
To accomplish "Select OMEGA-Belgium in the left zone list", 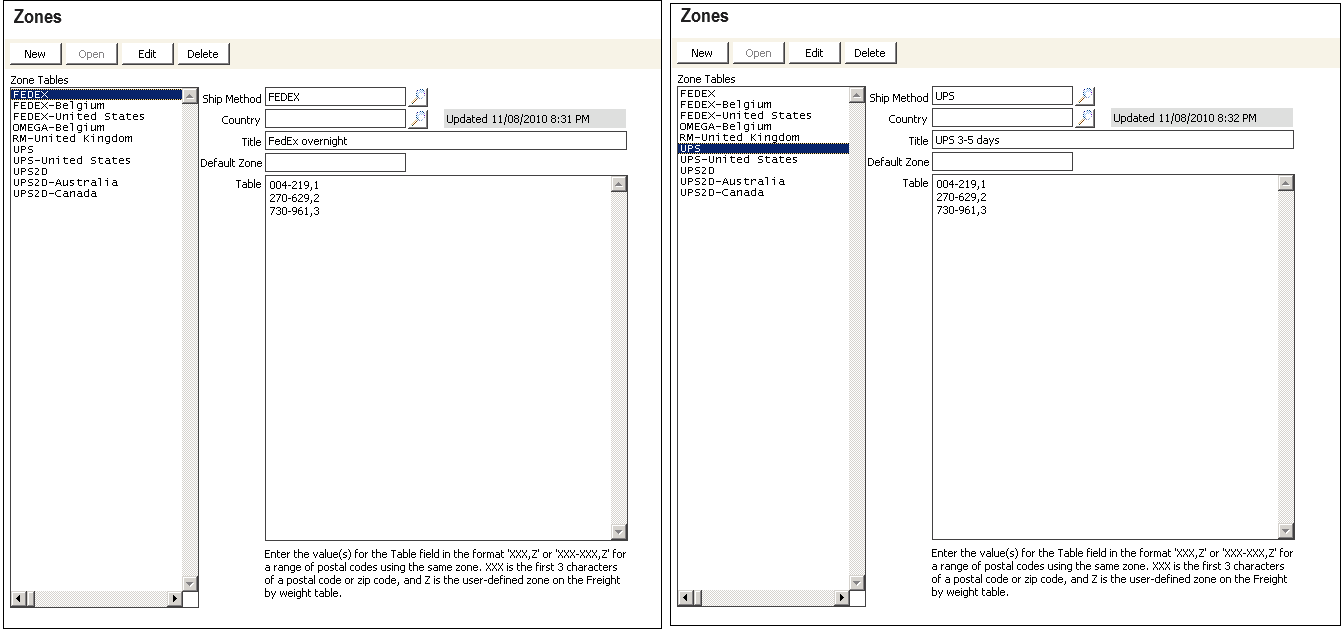I will pyautogui.click(x=96, y=127).
